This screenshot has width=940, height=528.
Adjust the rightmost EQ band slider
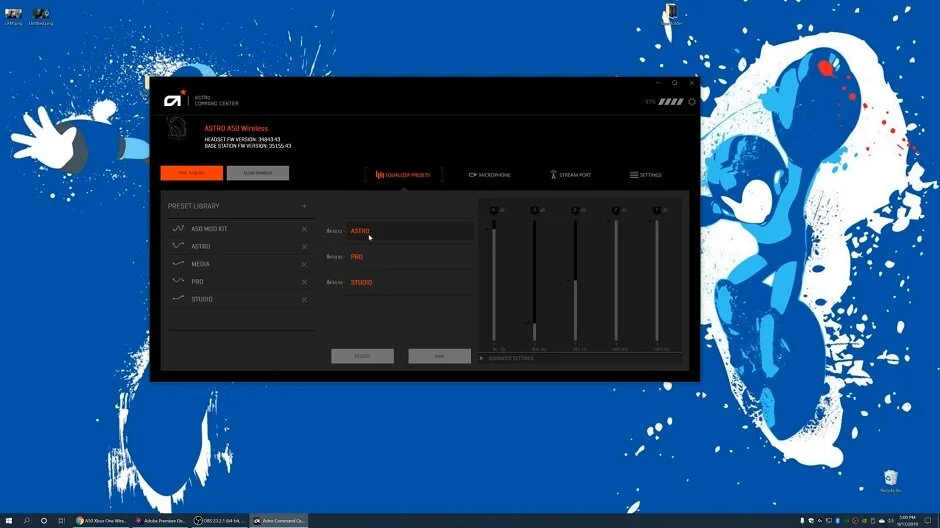[x=656, y=280]
